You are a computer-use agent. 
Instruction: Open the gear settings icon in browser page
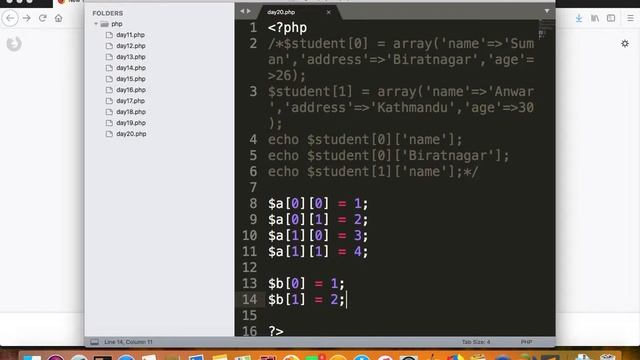(625, 43)
